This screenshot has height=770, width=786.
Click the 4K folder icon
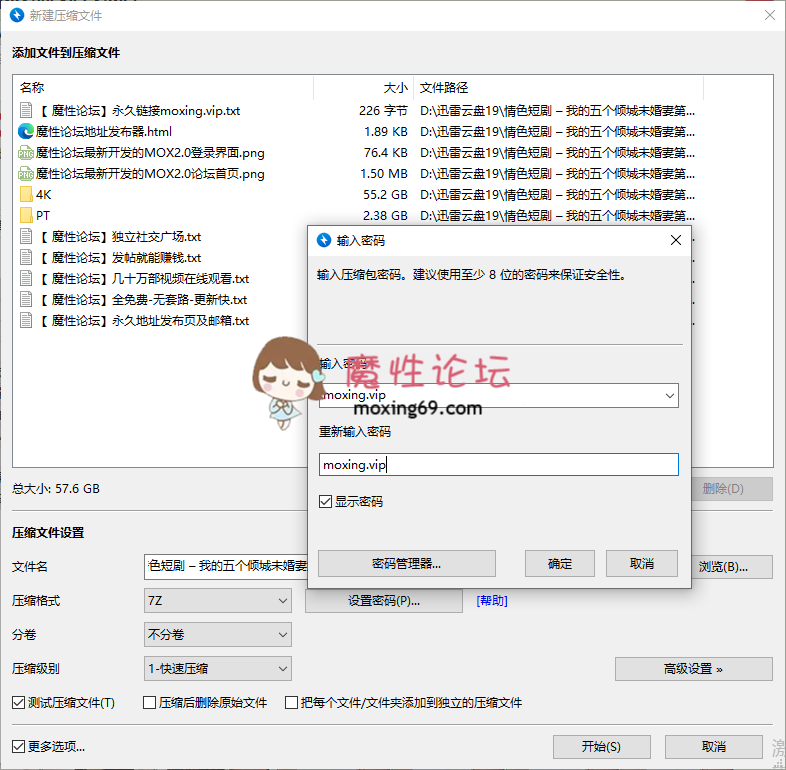(26, 195)
